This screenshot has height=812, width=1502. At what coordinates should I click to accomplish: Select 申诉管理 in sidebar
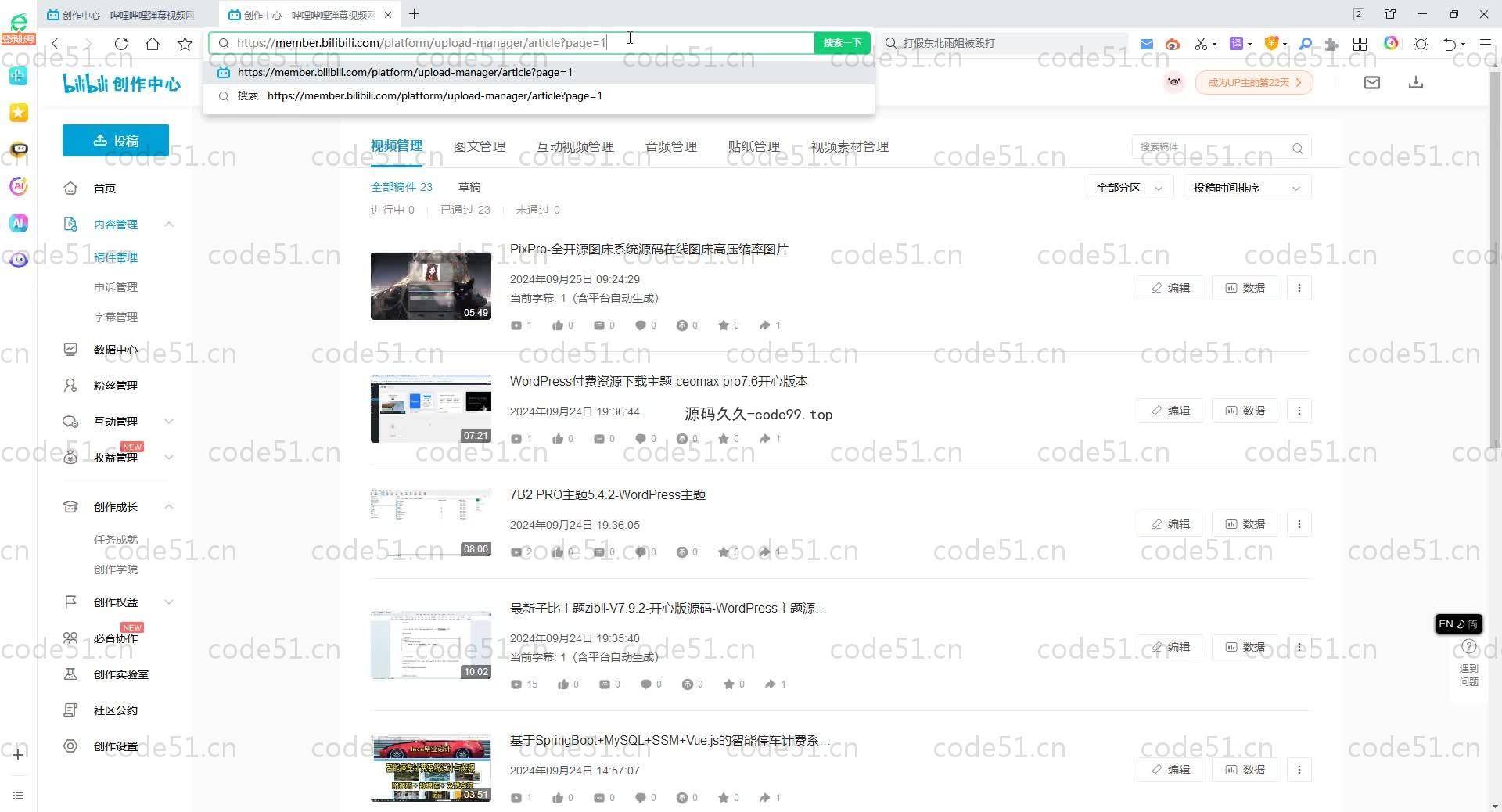[116, 287]
